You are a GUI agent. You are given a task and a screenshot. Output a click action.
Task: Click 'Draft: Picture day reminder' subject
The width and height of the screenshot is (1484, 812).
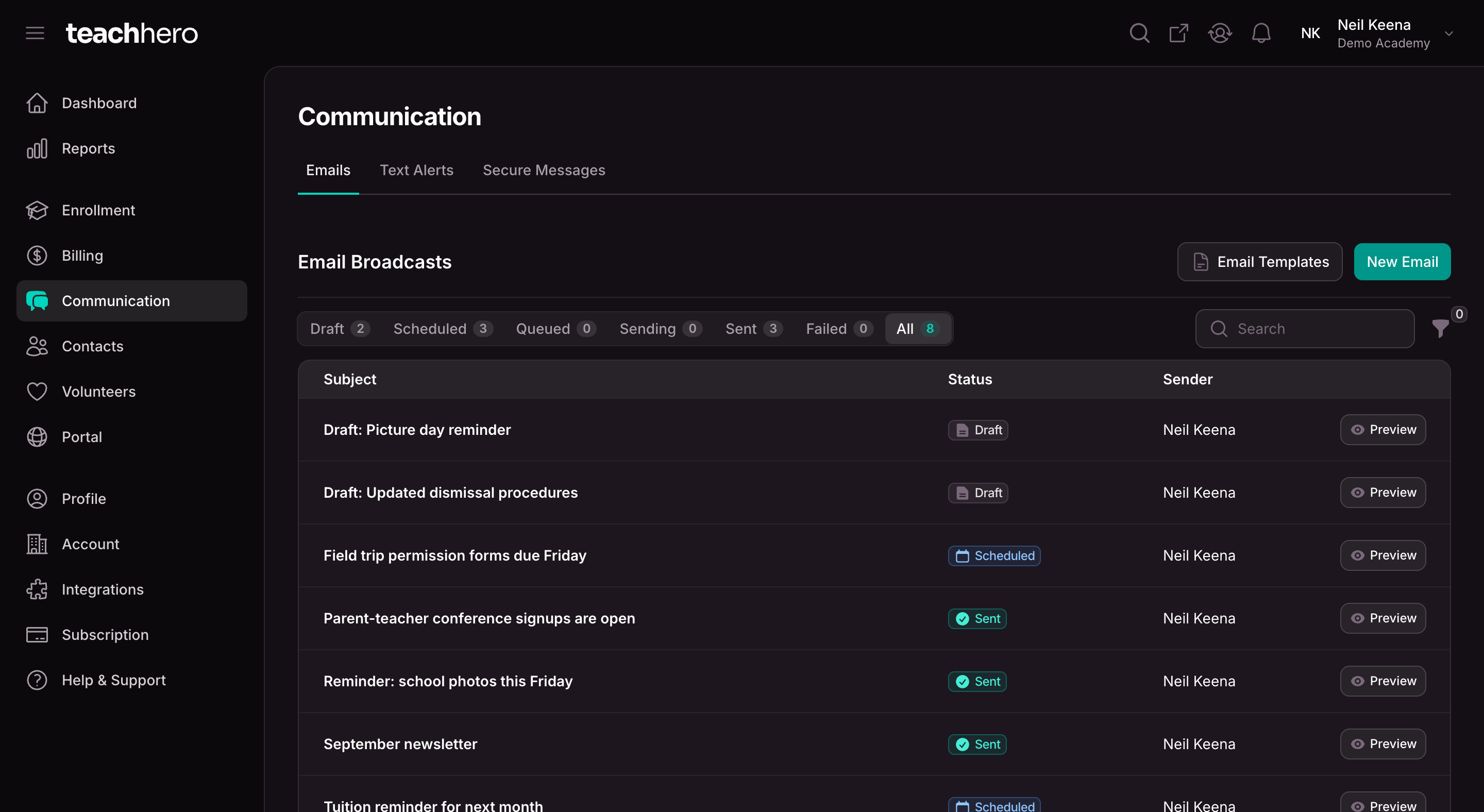point(417,430)
